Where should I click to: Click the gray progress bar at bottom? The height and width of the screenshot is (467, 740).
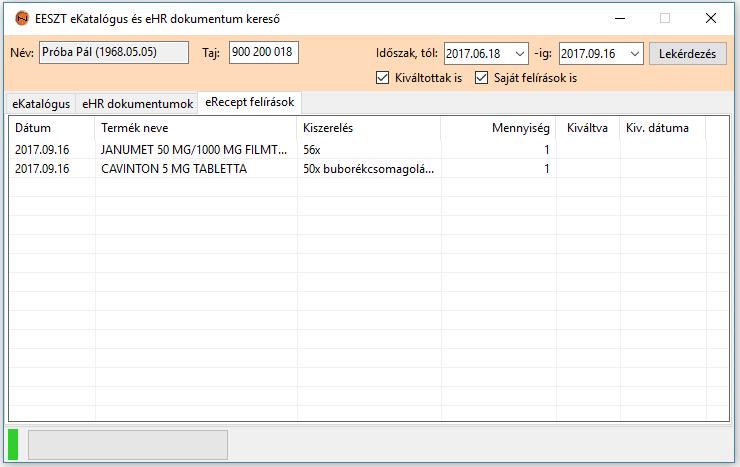point(128,444)
